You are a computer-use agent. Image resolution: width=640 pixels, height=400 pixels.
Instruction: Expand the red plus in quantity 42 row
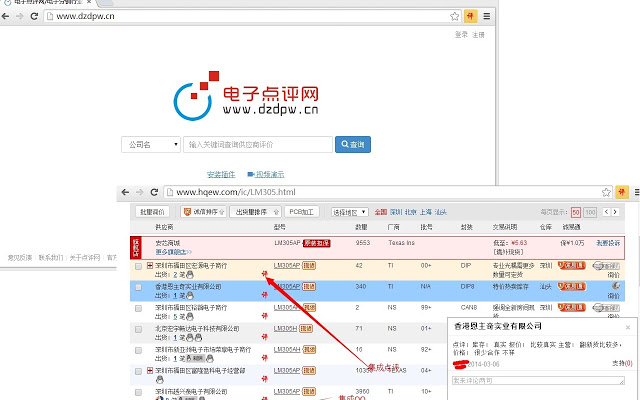(x=150, y=266)
